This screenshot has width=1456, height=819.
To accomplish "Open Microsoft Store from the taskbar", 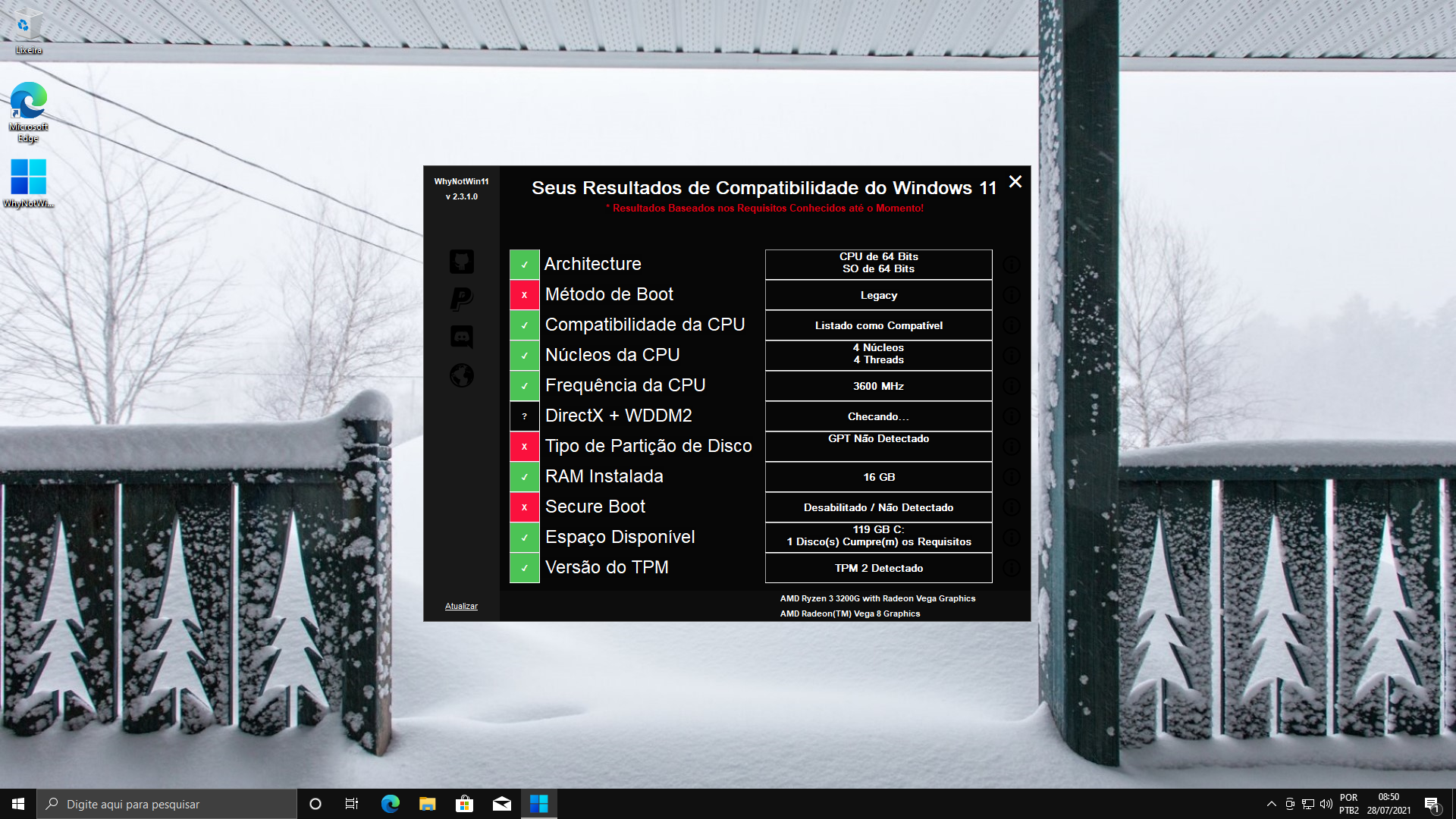I will 464,804.
